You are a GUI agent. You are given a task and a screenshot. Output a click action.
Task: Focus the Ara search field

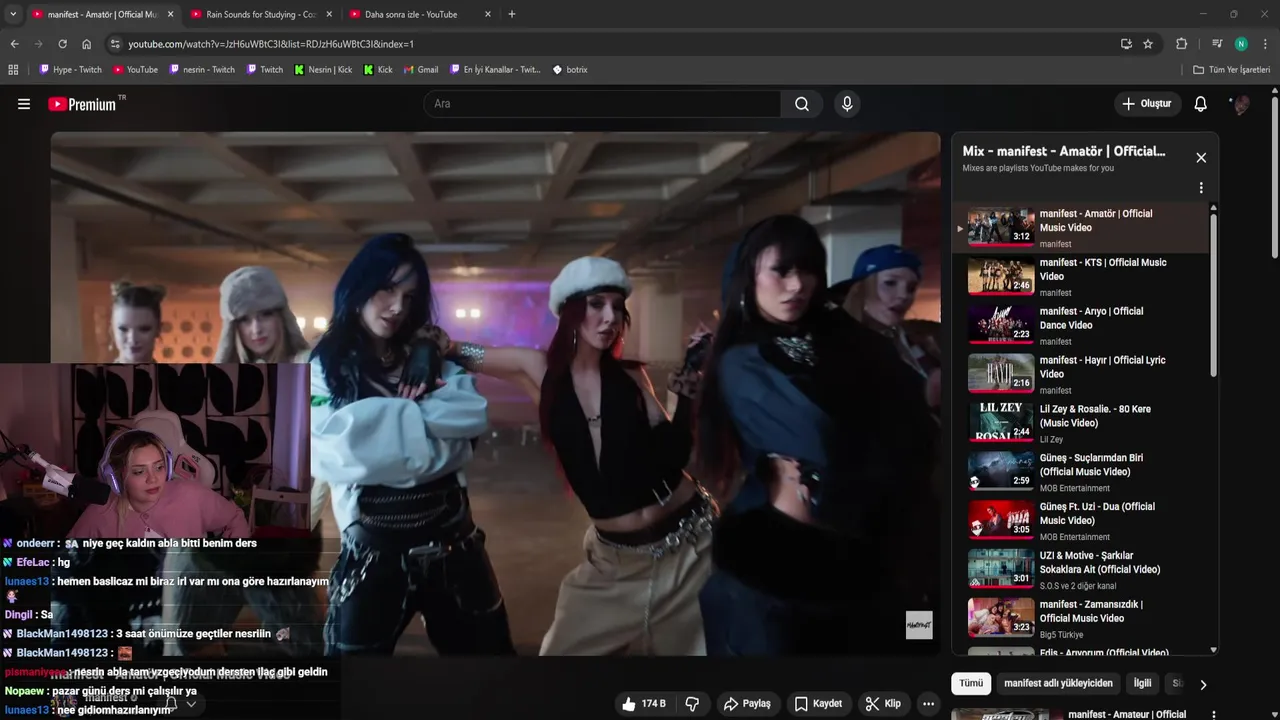pyautogui.click(x=602, y=104)
